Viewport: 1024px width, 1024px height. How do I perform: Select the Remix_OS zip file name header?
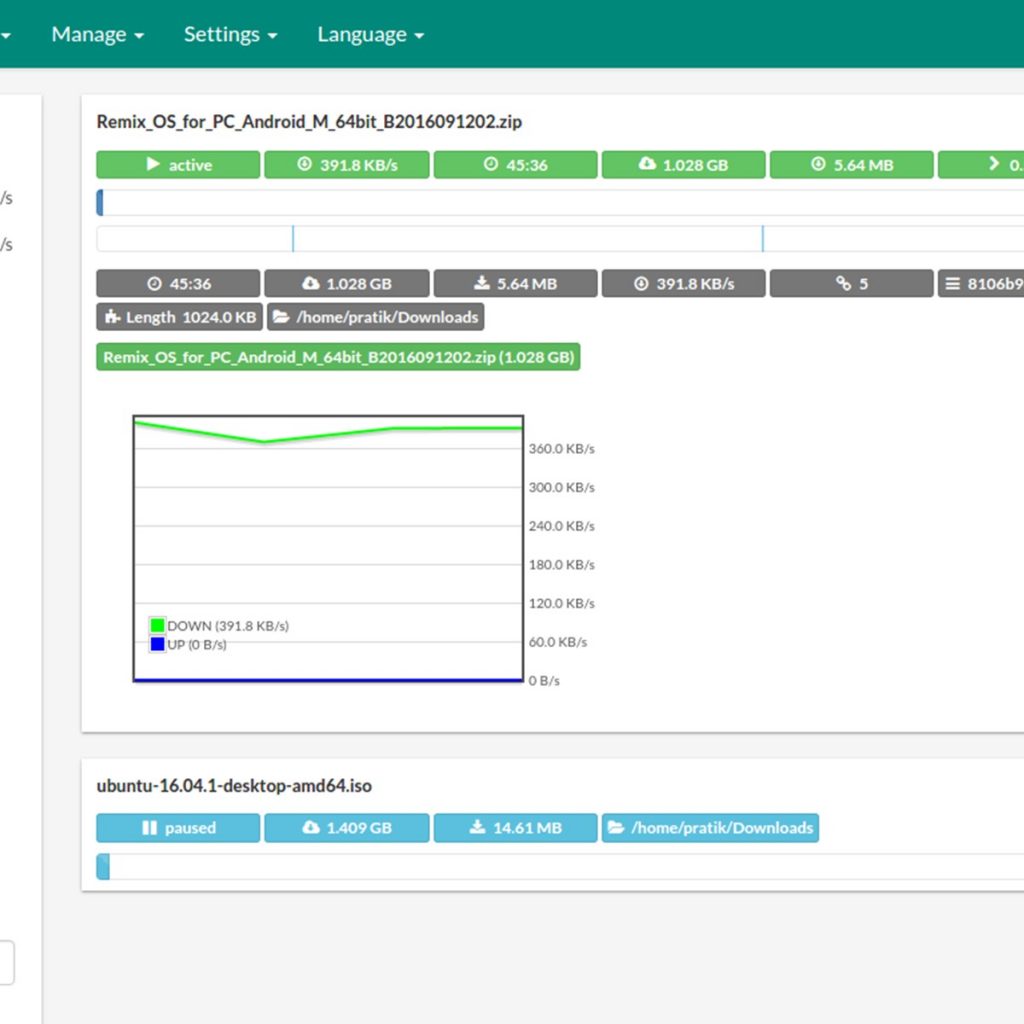tap(309, 122)
